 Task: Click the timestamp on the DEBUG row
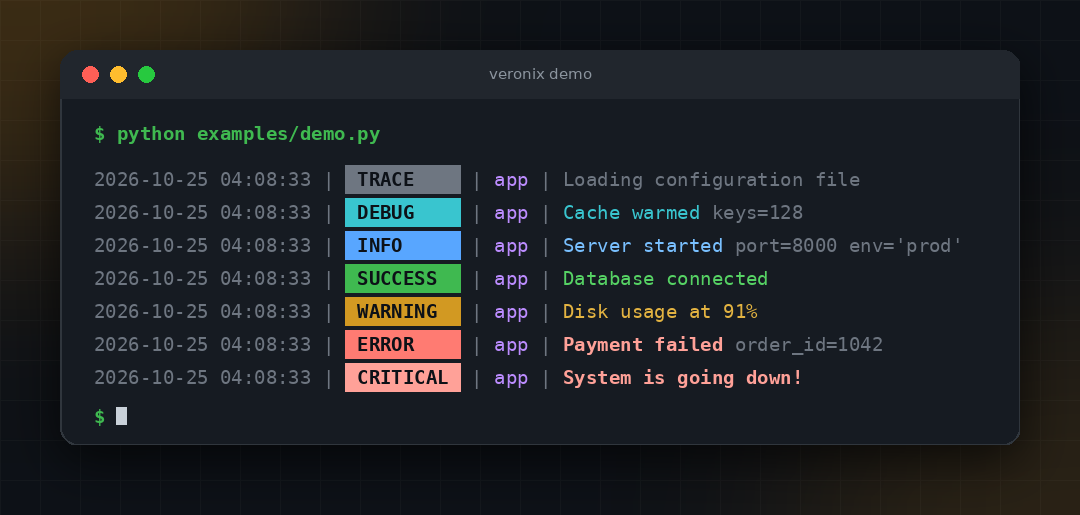[202, 213]
